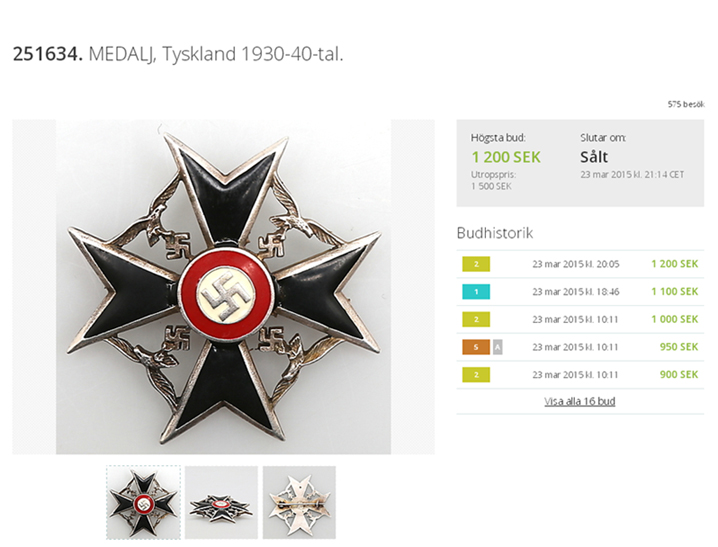Click the main medal product image
718x547 pixels.
223,287
